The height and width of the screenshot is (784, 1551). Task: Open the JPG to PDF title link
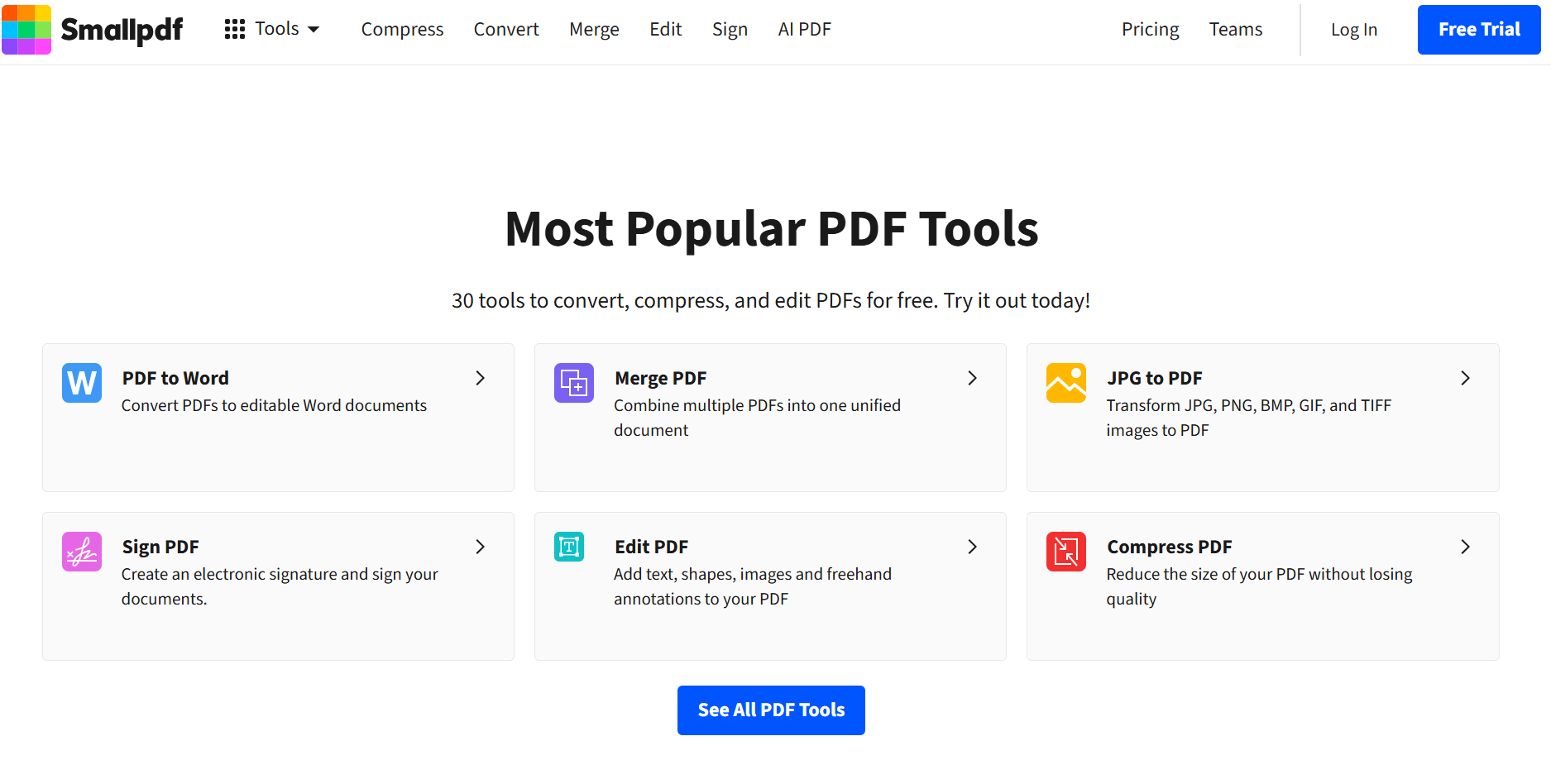coord(1155,378)
